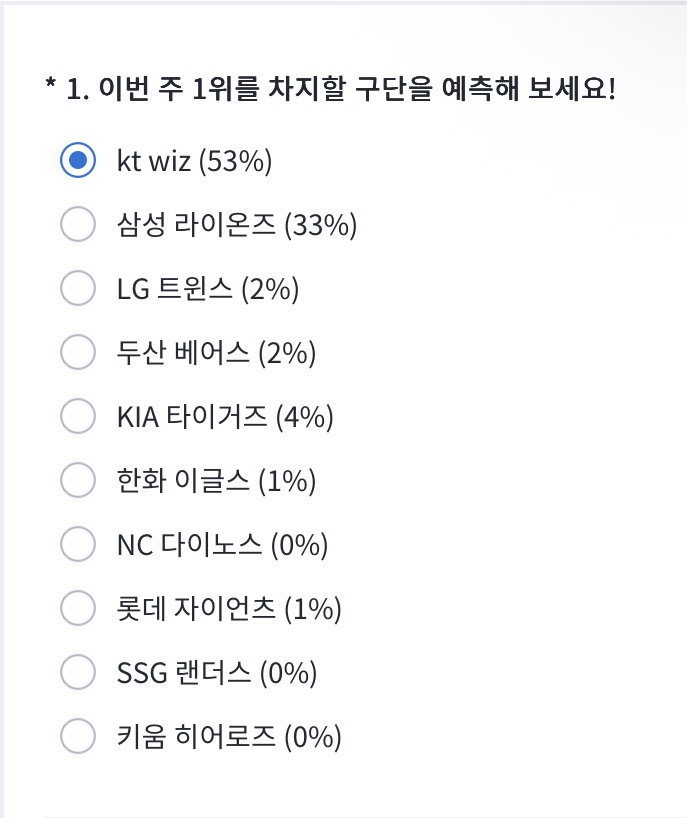Click the kt wiz (53%) label
Image resolution: width=687 pixels, height=818 pixels.
coord(195,161)
